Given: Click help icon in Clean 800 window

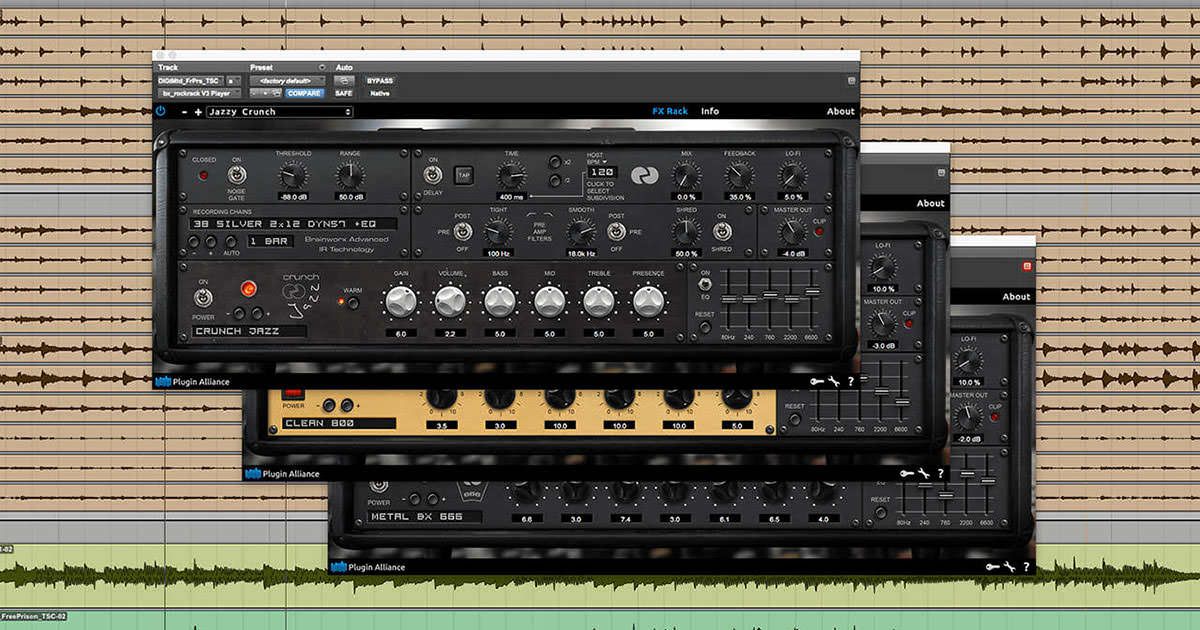Looking at the screenshot, I should click(x=940, y=473).
